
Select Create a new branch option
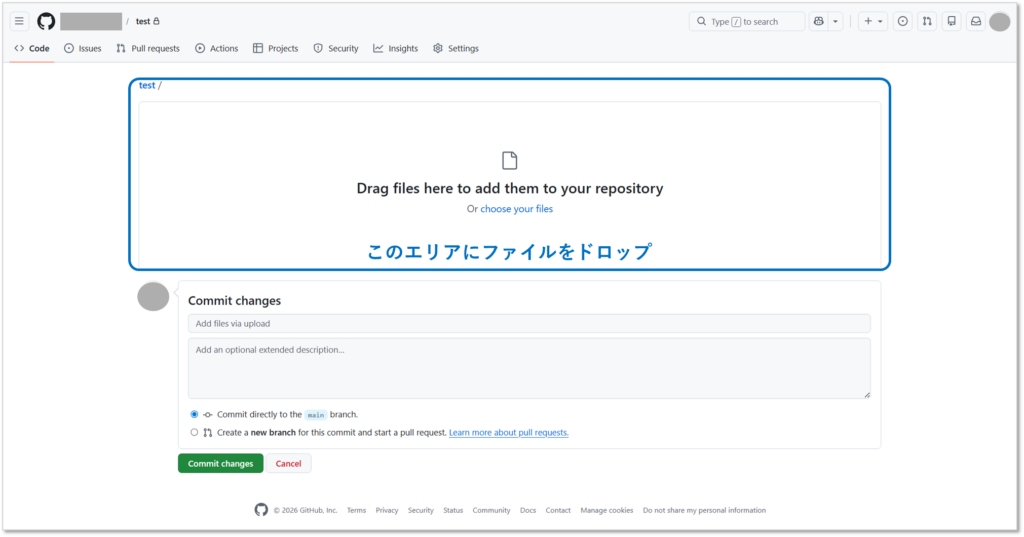click(194, 433)
